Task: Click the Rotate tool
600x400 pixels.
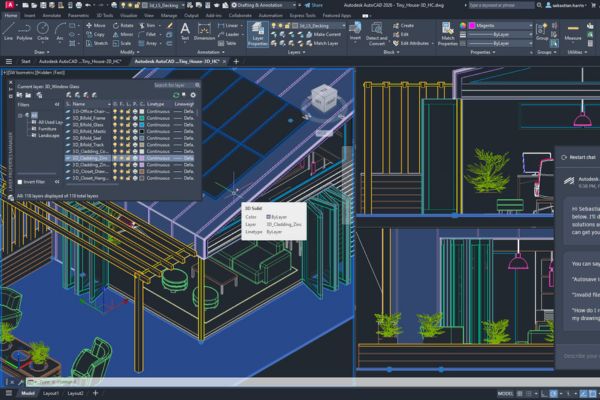Action: [x=123, y=25]
